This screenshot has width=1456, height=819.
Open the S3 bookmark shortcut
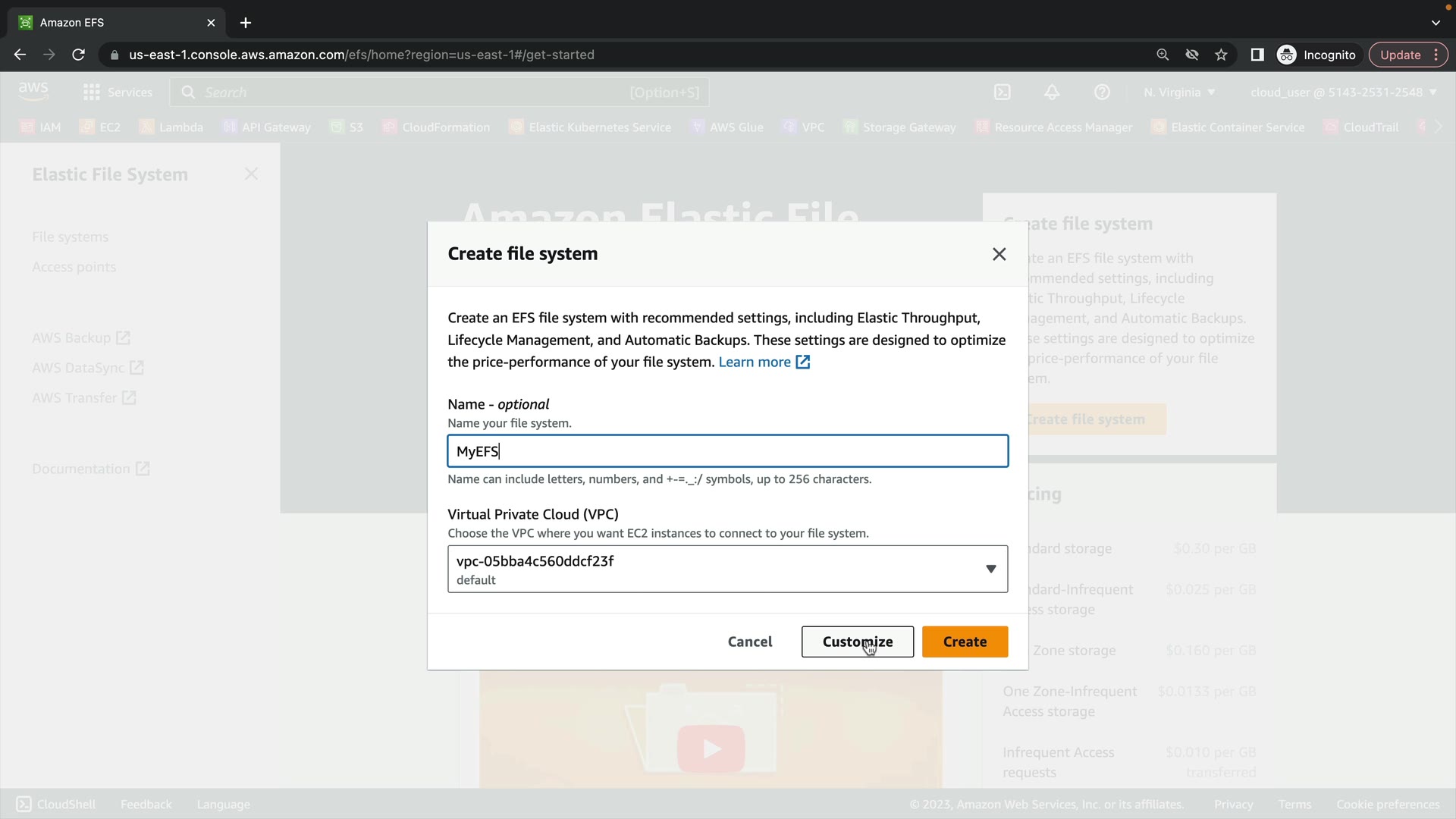(347, 127)
